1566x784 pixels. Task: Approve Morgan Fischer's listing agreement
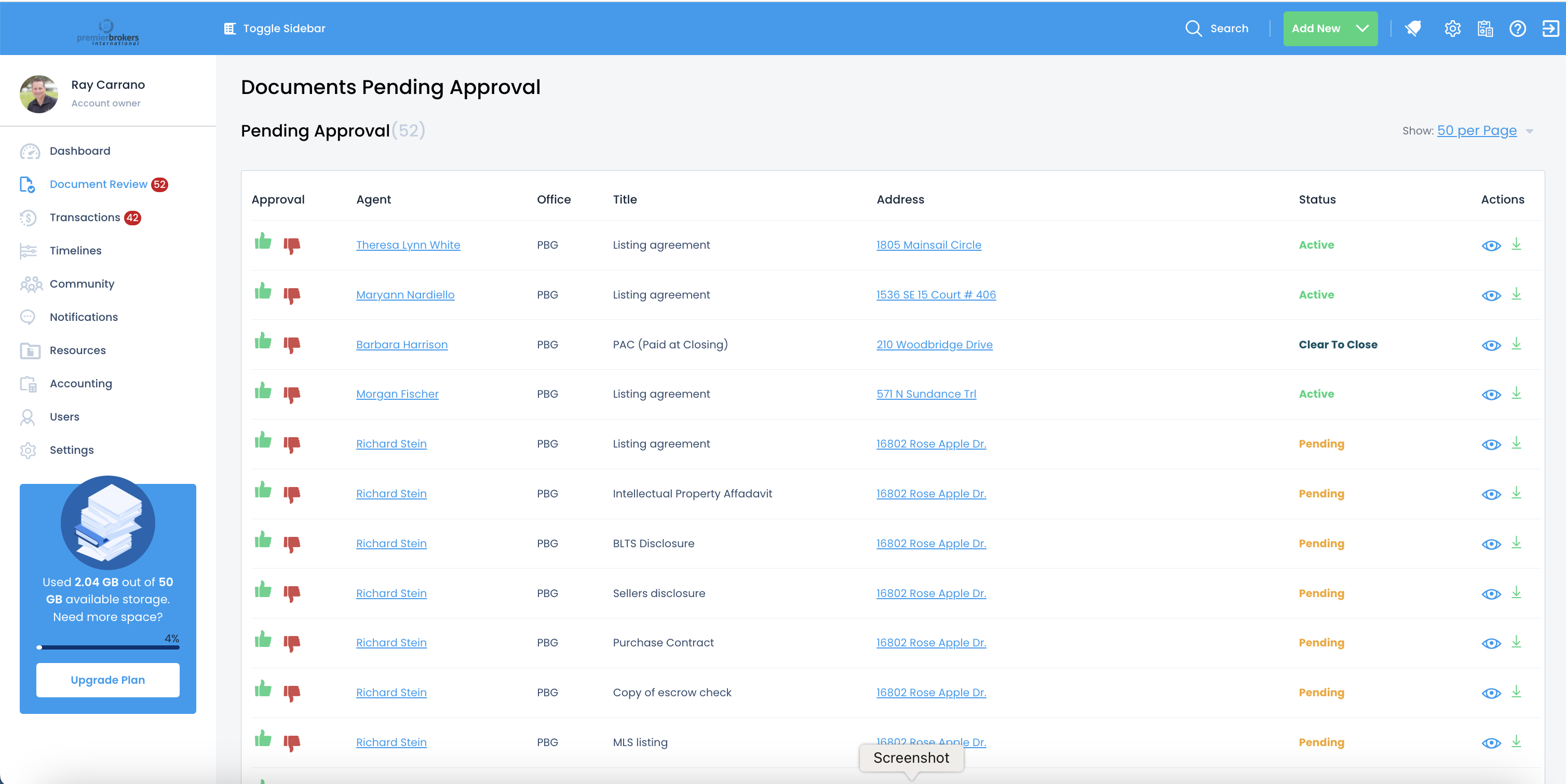(263, 390)
